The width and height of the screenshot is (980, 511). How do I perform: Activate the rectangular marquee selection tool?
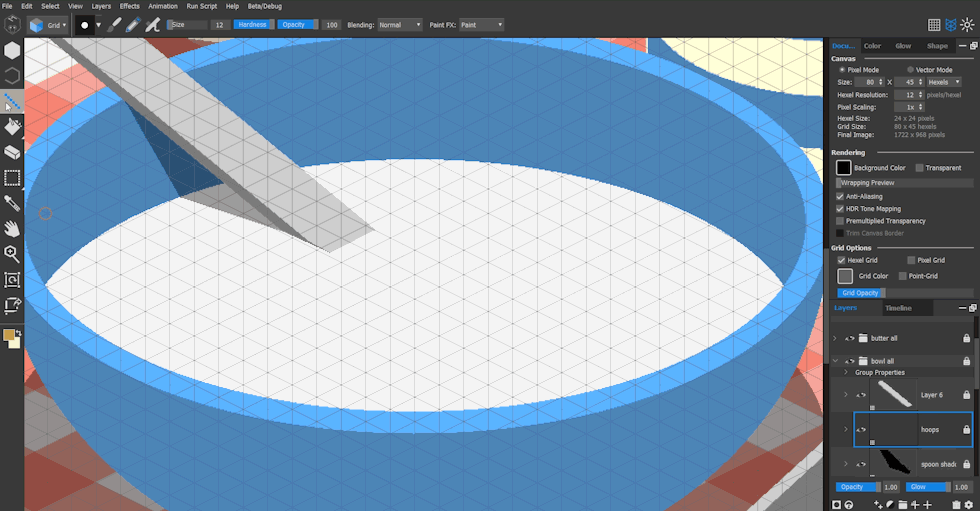click(x=12, y=178)
